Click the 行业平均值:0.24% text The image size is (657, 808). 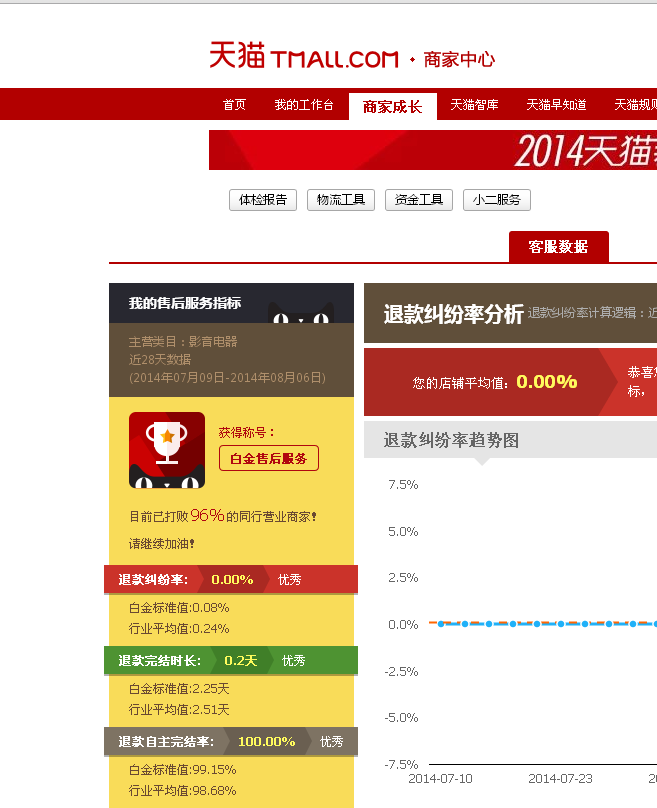pyautogui.click(x=179, y=629)
